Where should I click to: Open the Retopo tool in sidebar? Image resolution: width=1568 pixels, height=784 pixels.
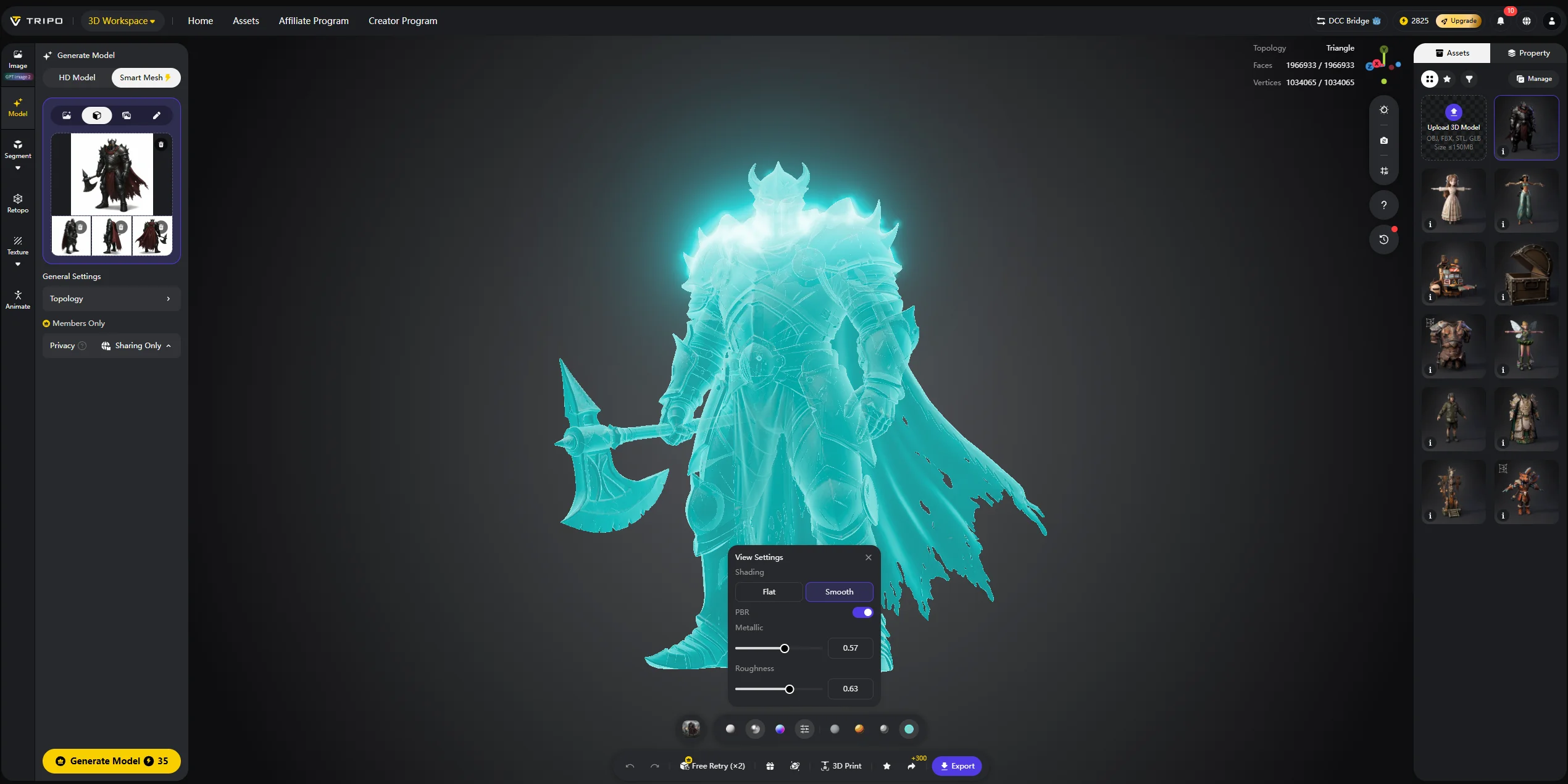[18, 204]
